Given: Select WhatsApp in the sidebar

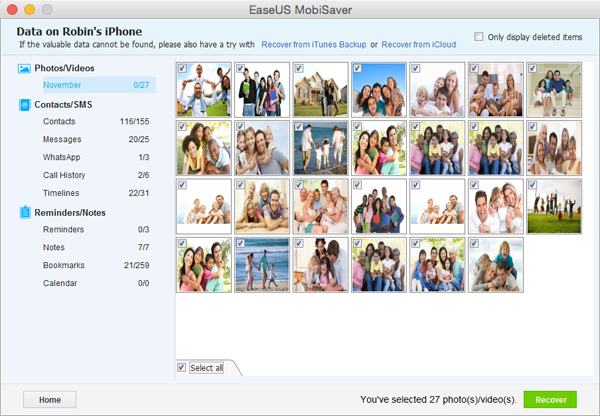Looking at the screenshot, I should point(96,157).
